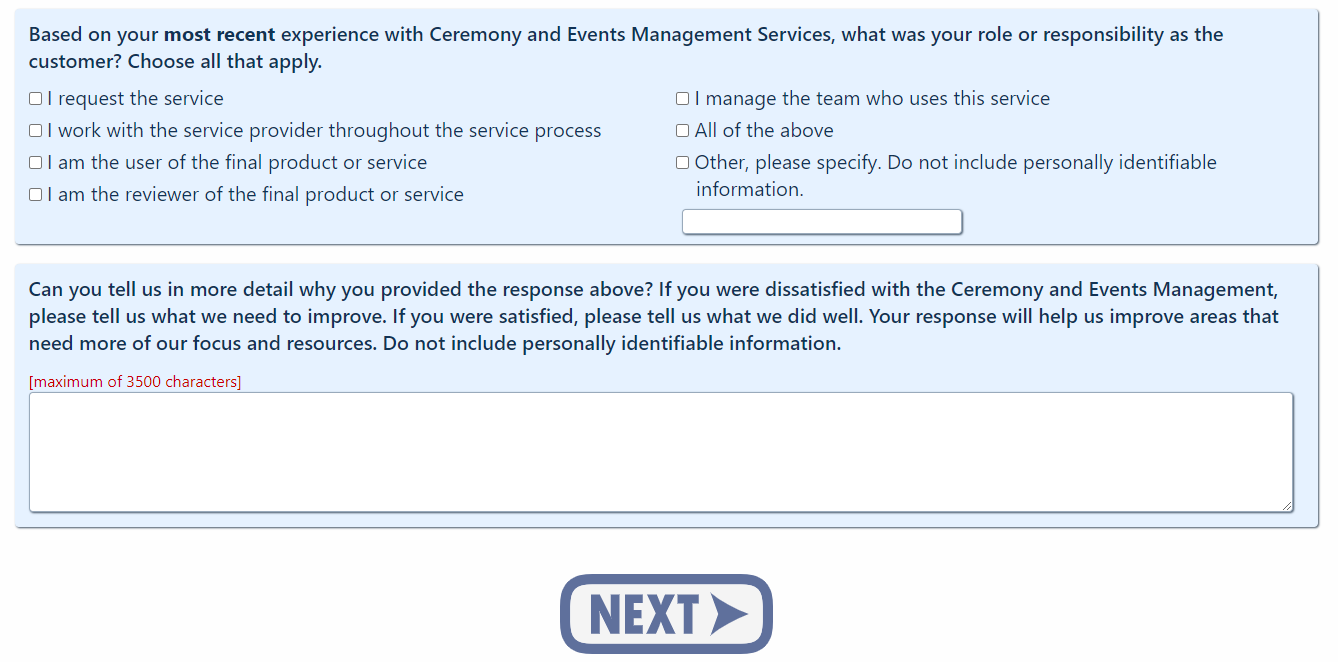Click the arrow icon inside NEXT button
The height and width of the screenshot is (662, 1338).
(728, 614)
